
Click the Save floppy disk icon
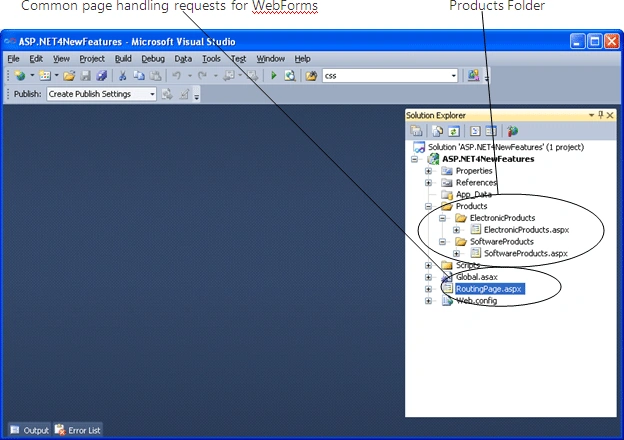(86, 75)
